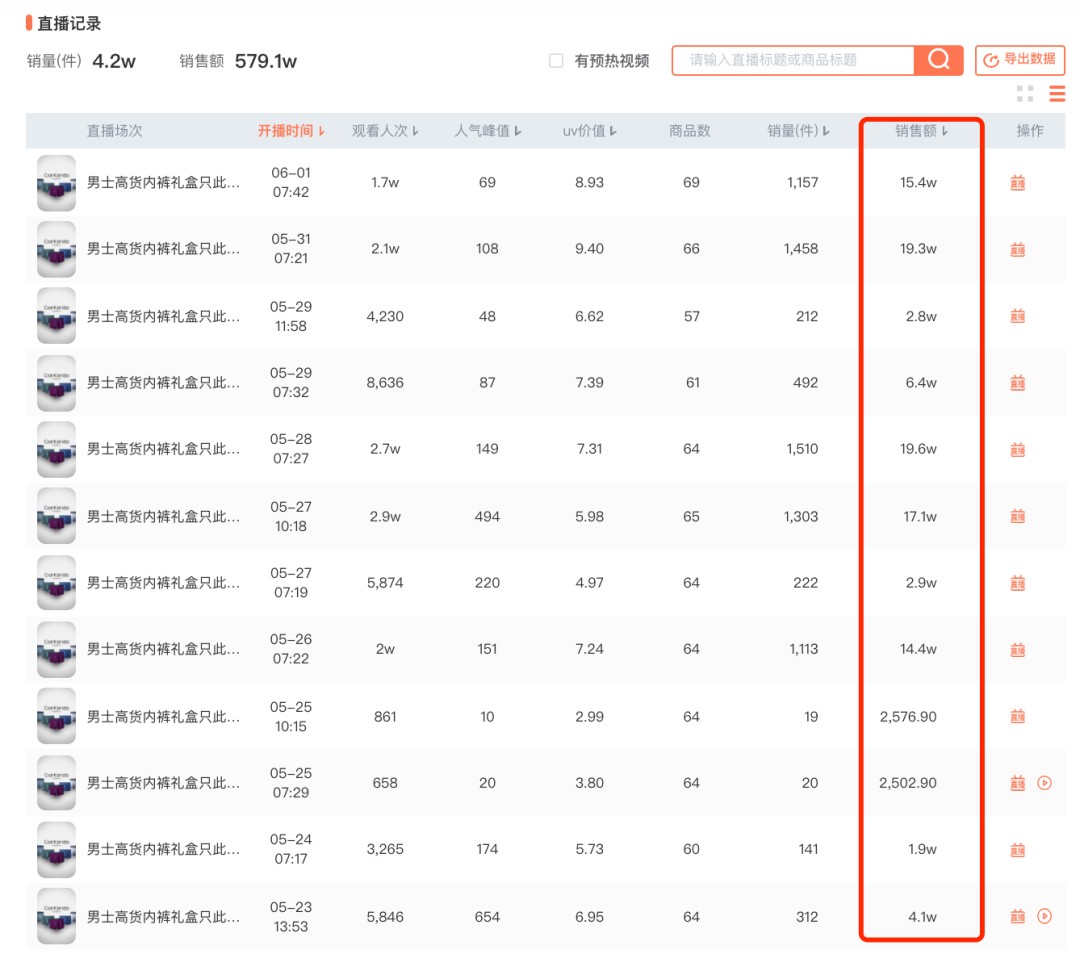1080x954 pixels.
Task: Select peak popularity 654 cell
Action: click(487, 917)
